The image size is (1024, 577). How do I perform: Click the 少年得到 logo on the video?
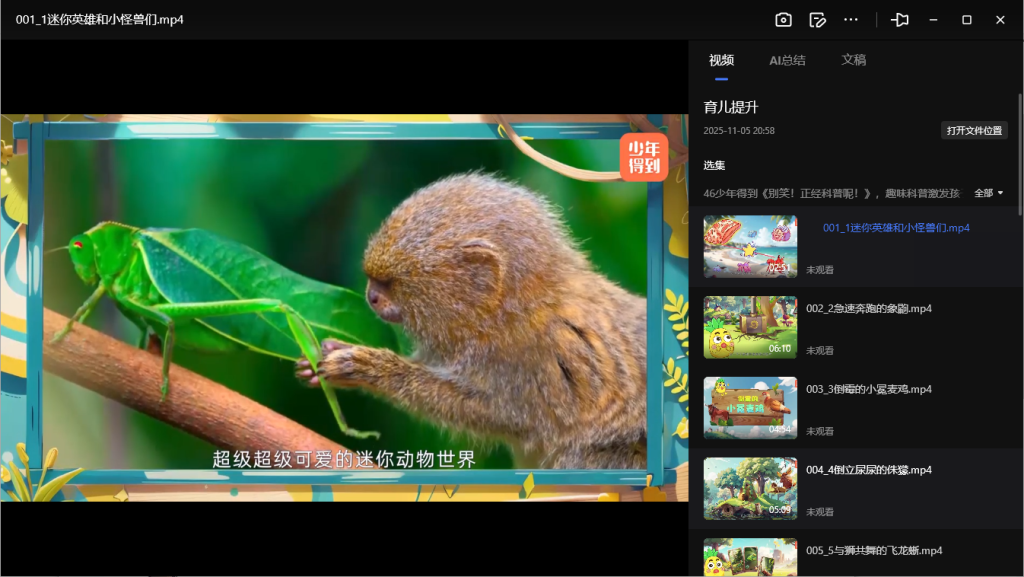click(x=643, y=158)
